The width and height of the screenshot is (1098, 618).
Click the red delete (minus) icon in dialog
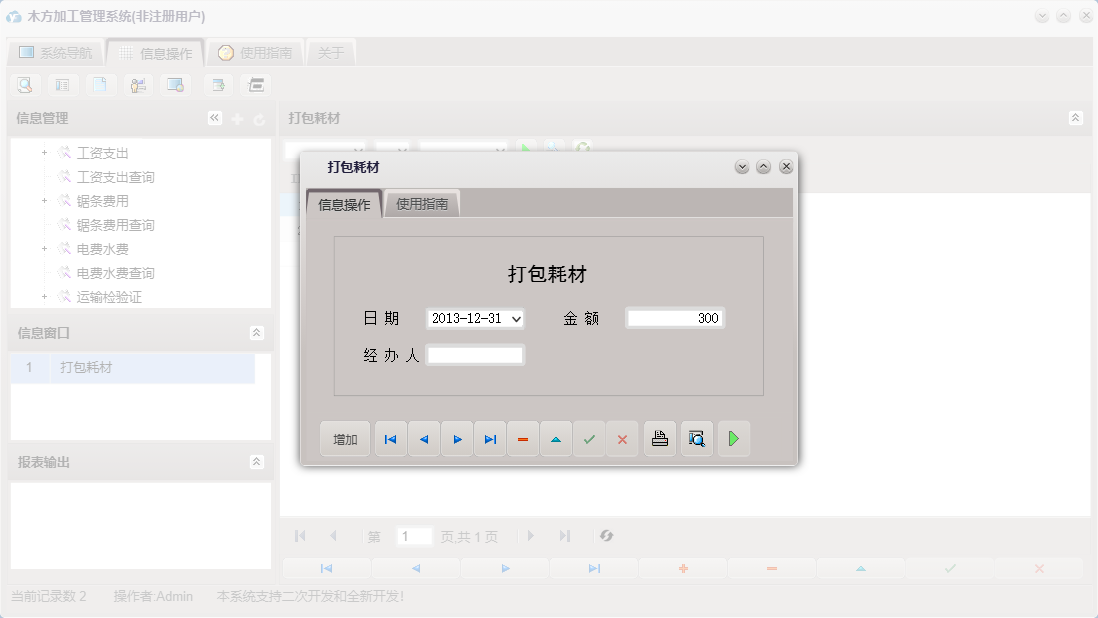pos(523,438)
